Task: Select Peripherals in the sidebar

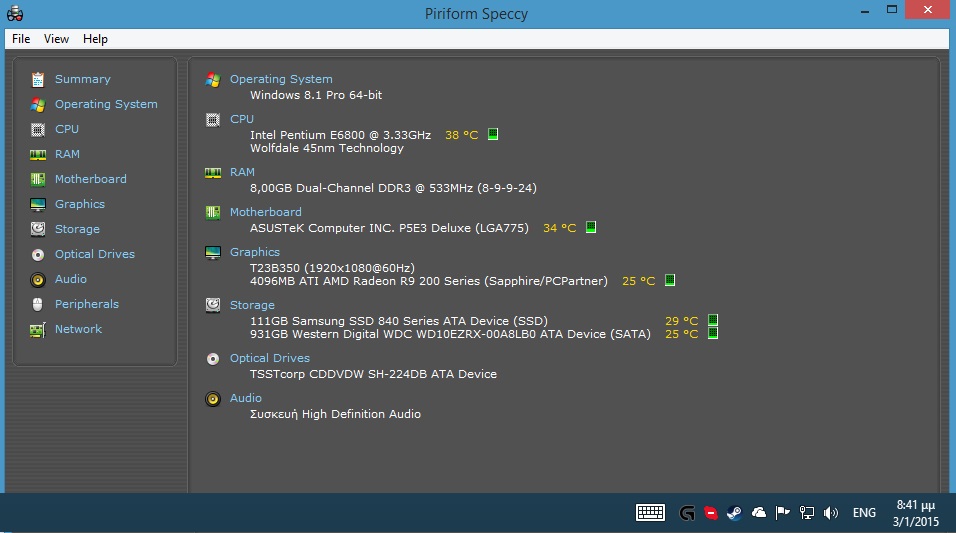Action: pyautogui.click(x=87, y=304)
